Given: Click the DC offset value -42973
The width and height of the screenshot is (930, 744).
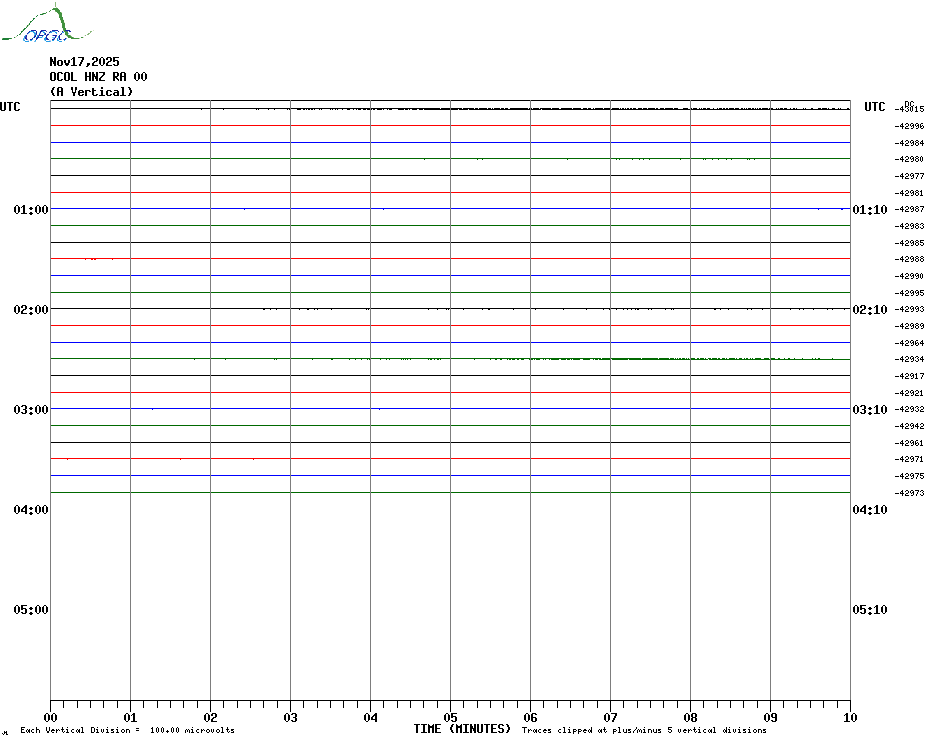Looking at the screenshot, I should pyautogui.click(x=909, y=493).
